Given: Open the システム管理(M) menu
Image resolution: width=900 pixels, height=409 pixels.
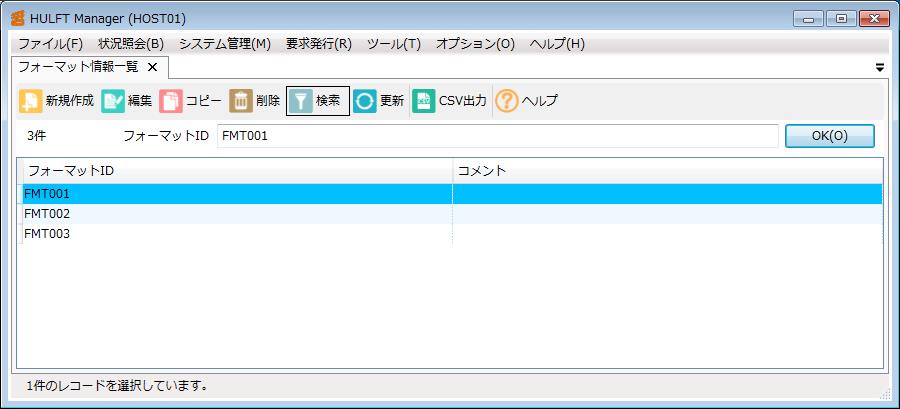Looking at the screenshot, I should click(x=225, y=44).
